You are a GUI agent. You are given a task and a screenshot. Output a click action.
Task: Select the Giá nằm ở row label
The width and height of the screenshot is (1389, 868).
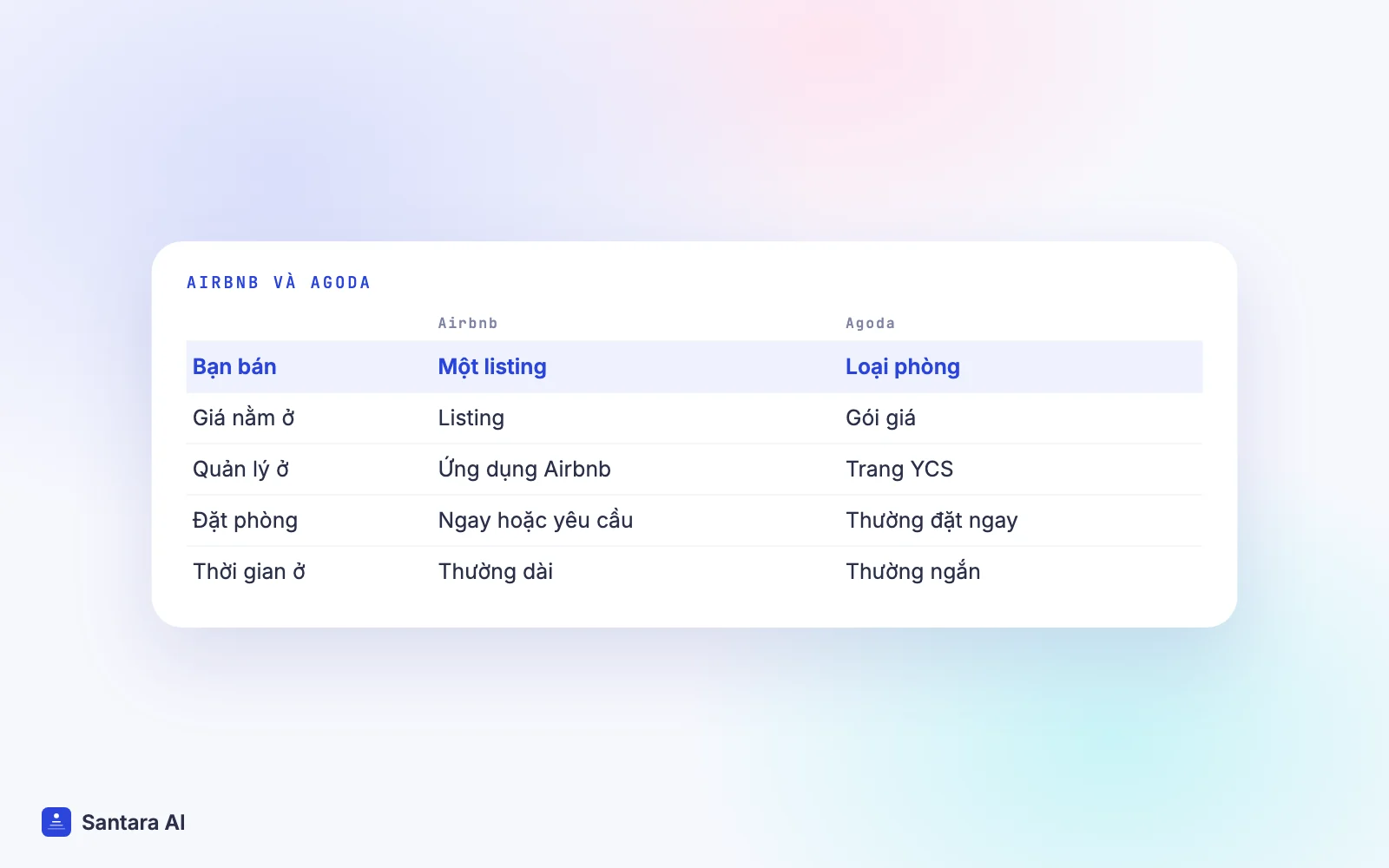(x=243, y=418)
